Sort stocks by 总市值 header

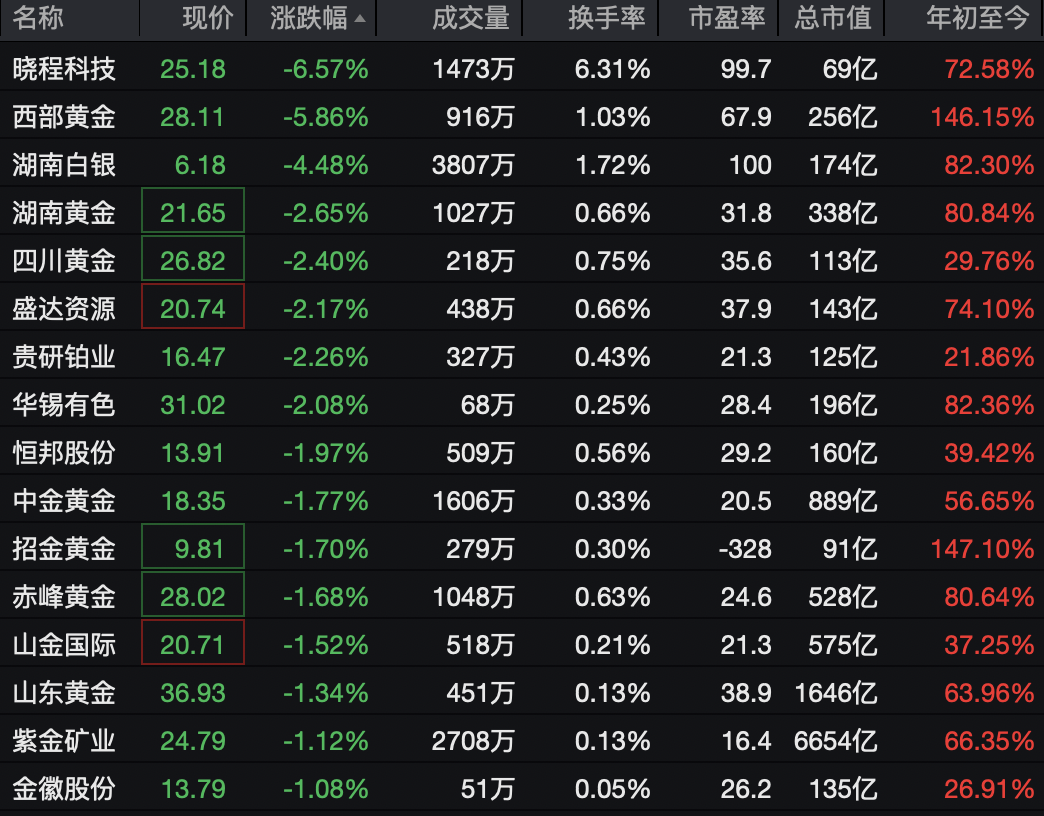[832, 18]
